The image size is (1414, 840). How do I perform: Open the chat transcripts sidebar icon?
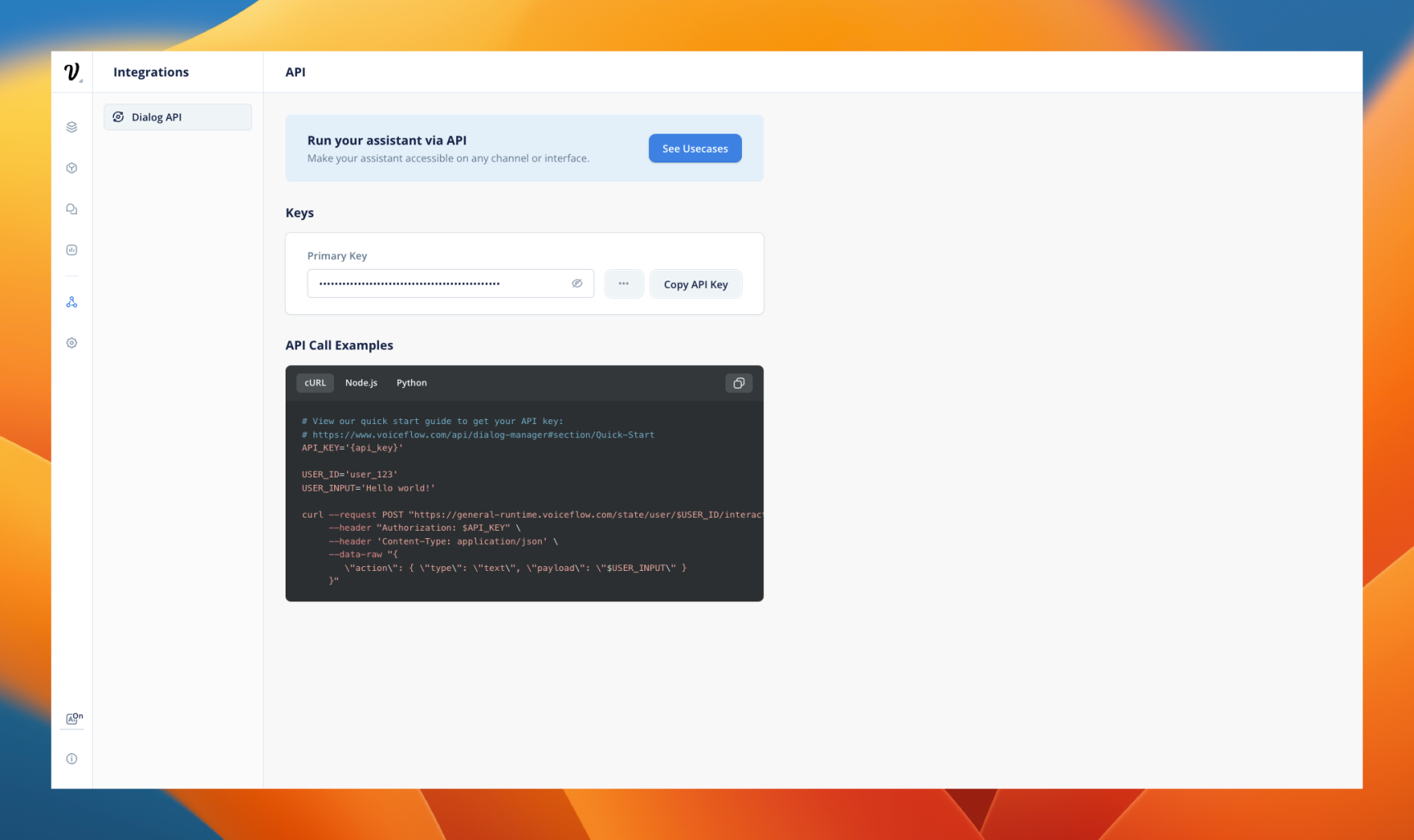pyautogui.click(x=71, y=209)
